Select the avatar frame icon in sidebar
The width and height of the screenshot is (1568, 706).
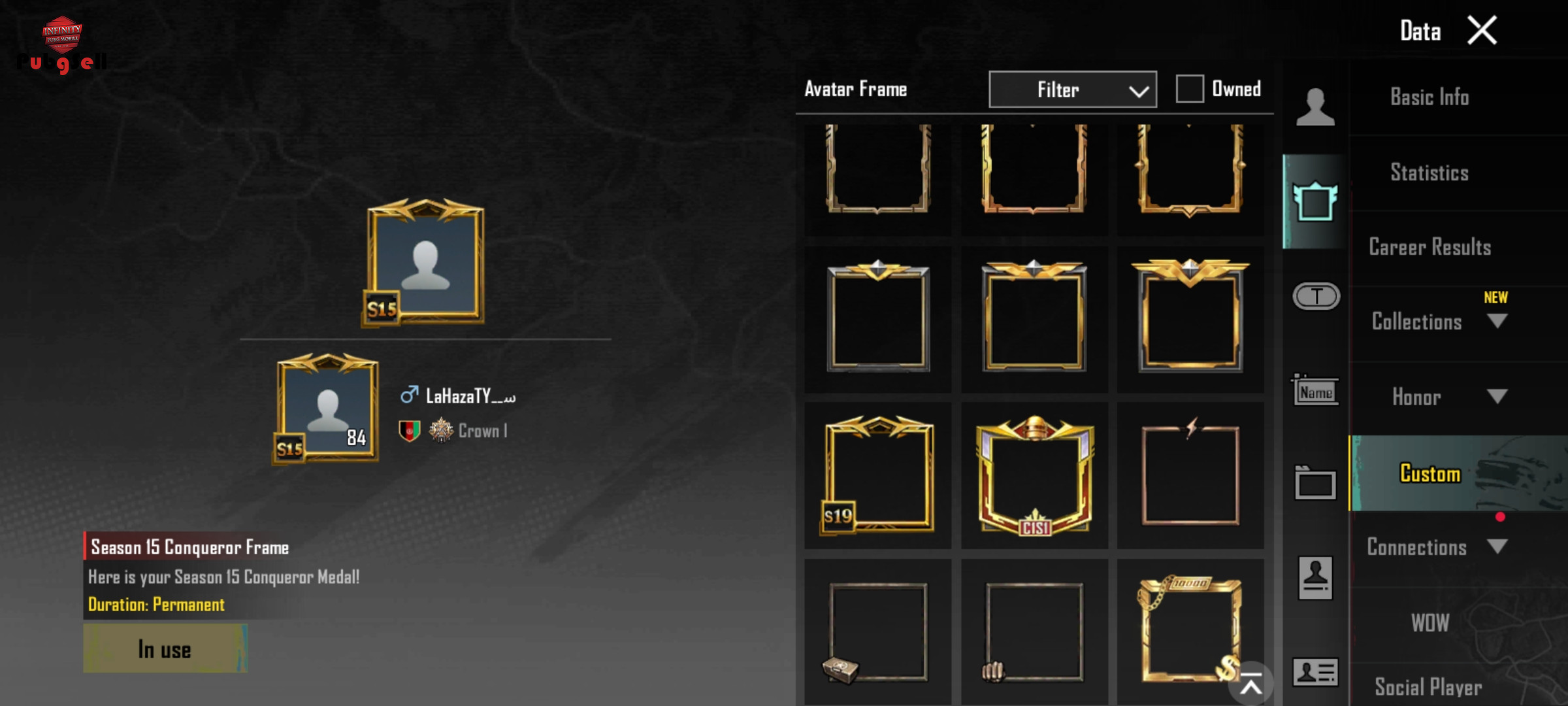coord(1315,201)
